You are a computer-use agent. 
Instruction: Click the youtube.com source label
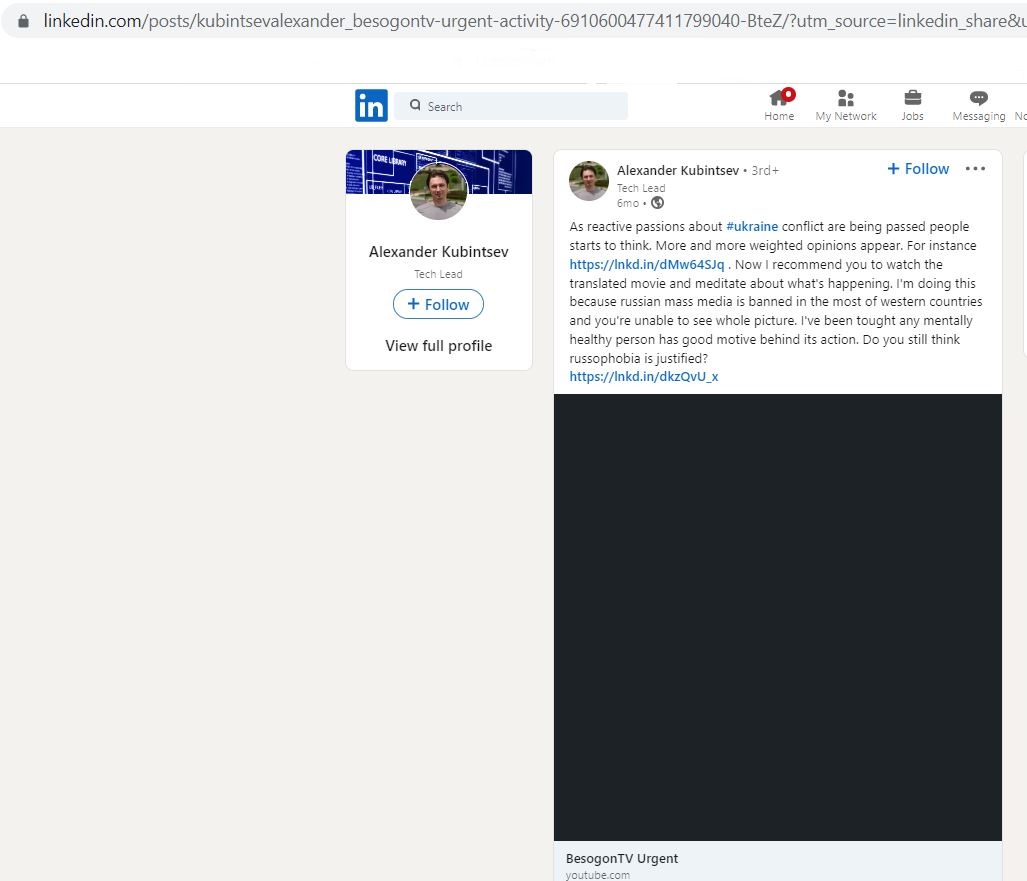click(x=597, y=874)
